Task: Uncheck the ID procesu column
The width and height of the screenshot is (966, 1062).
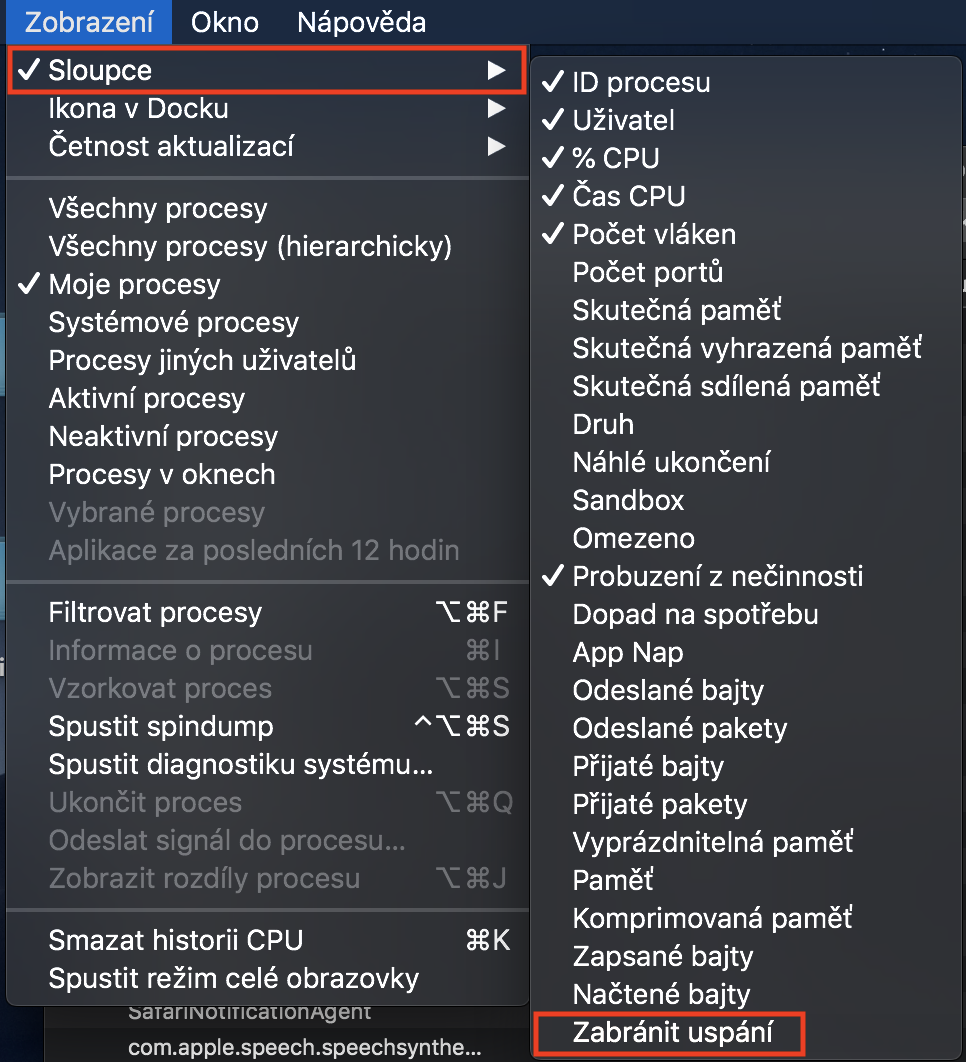Action: pos(641,82)
